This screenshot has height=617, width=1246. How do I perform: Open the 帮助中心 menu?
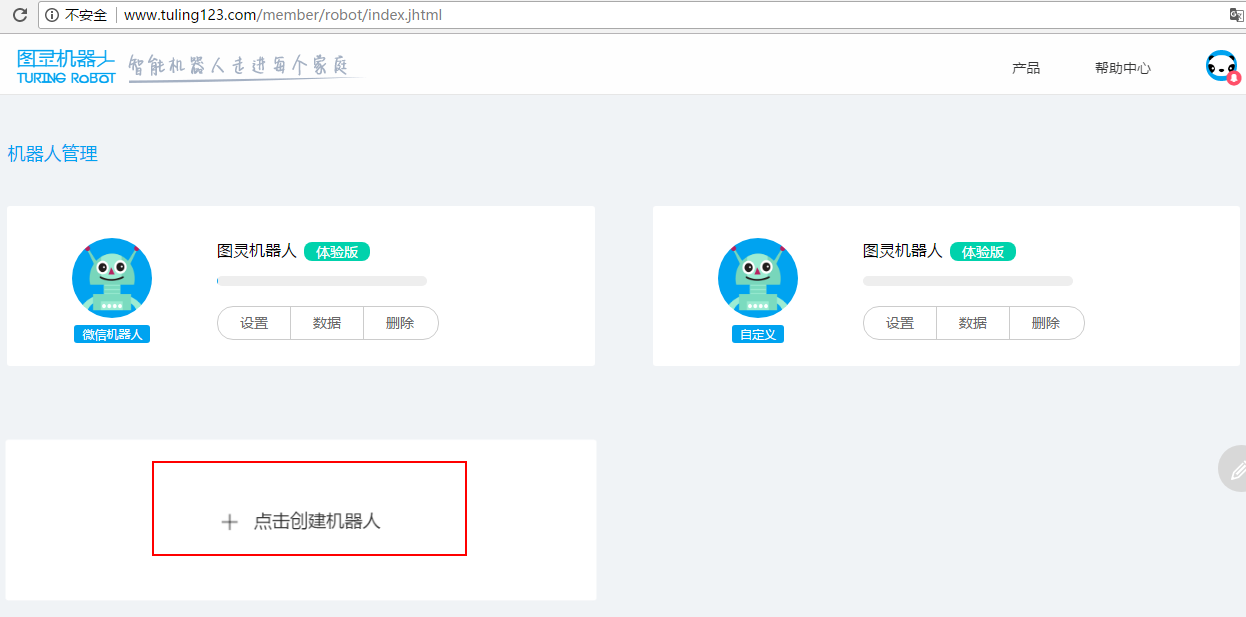(x=1122, y=68)
